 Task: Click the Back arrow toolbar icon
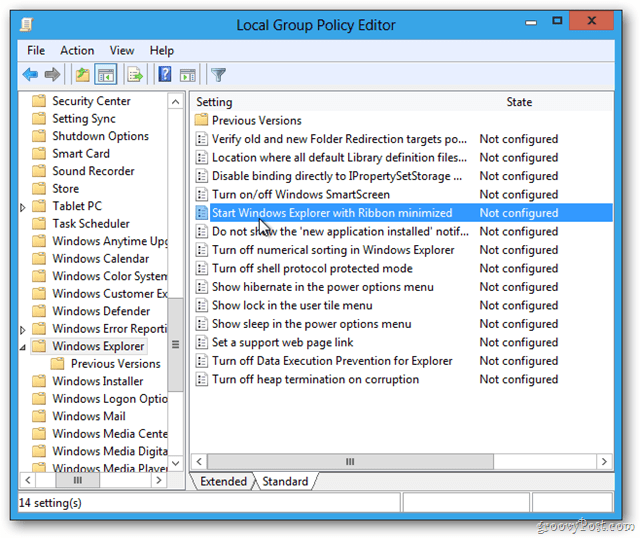click(x=31, y=75)
